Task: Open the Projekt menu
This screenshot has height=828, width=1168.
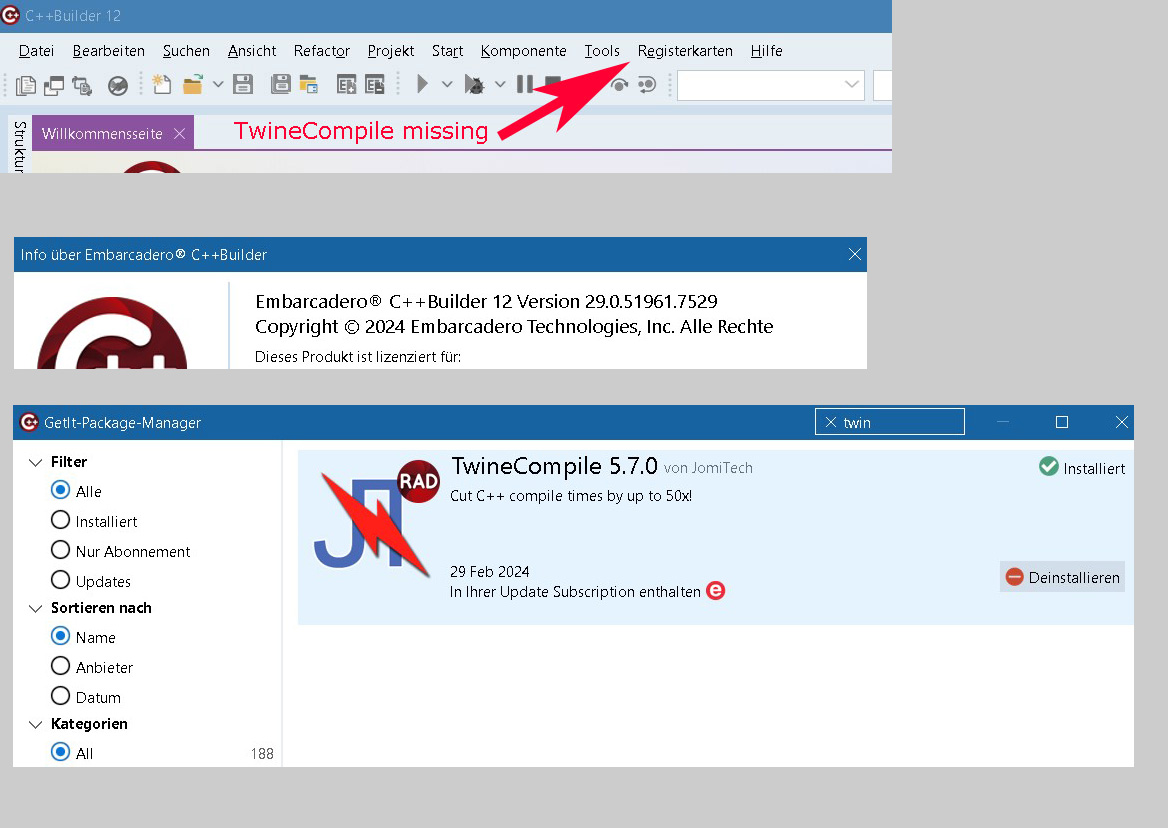Action: coord(390,51)
